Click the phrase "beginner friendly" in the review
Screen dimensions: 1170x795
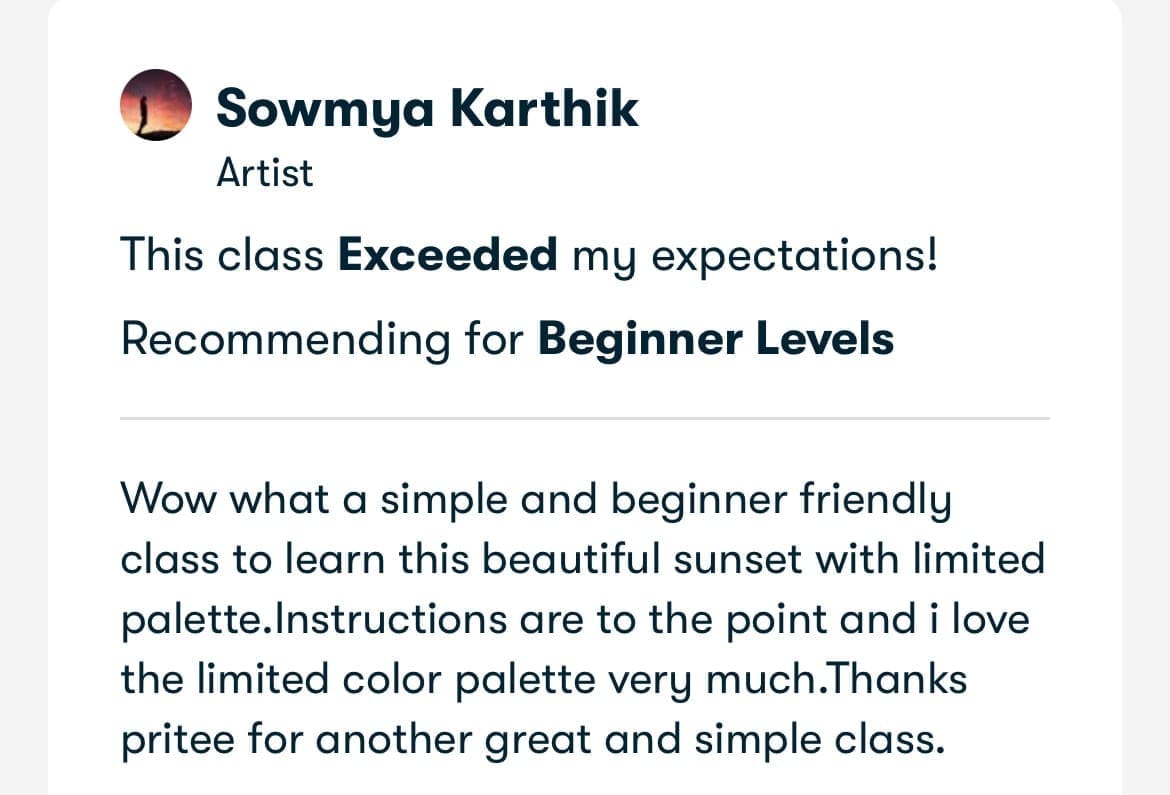point(780,498)
